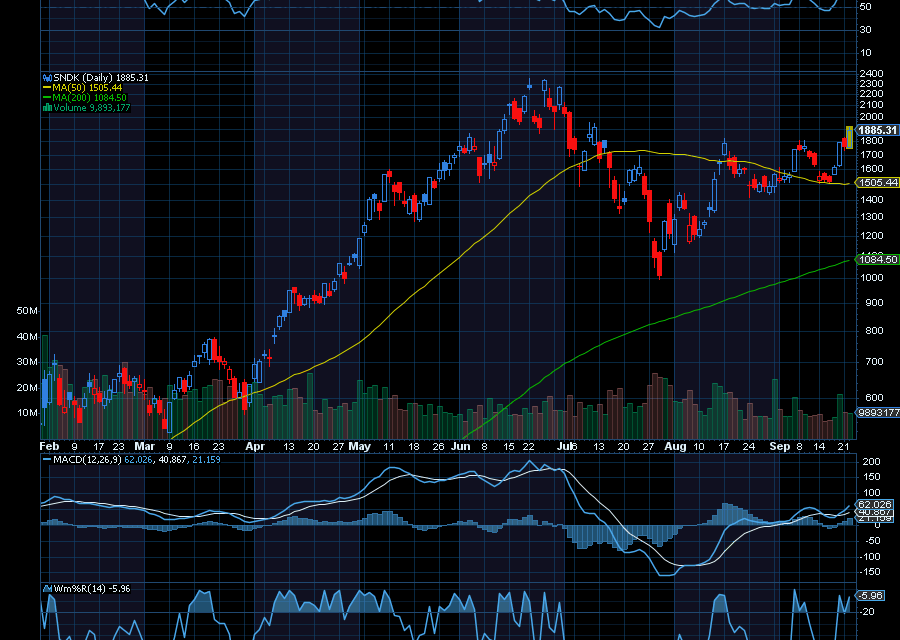Click the 800 price axis label
The width and height of the screenshot is (900, 640).
(x=874, y=331)
